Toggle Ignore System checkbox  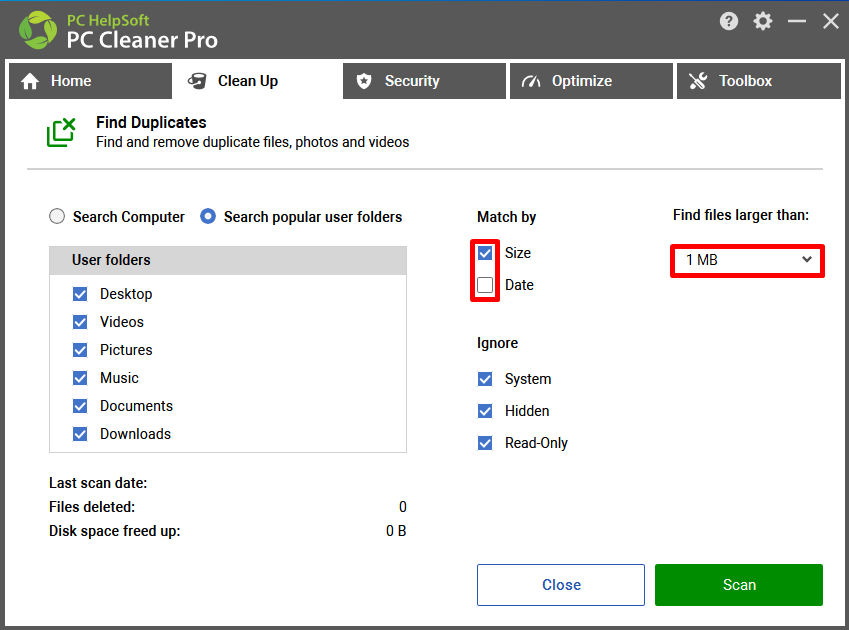click(x=485, y=379)
